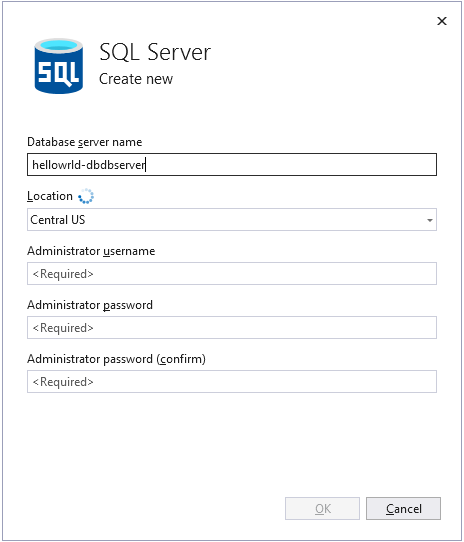Click the Cancel button

403,508
